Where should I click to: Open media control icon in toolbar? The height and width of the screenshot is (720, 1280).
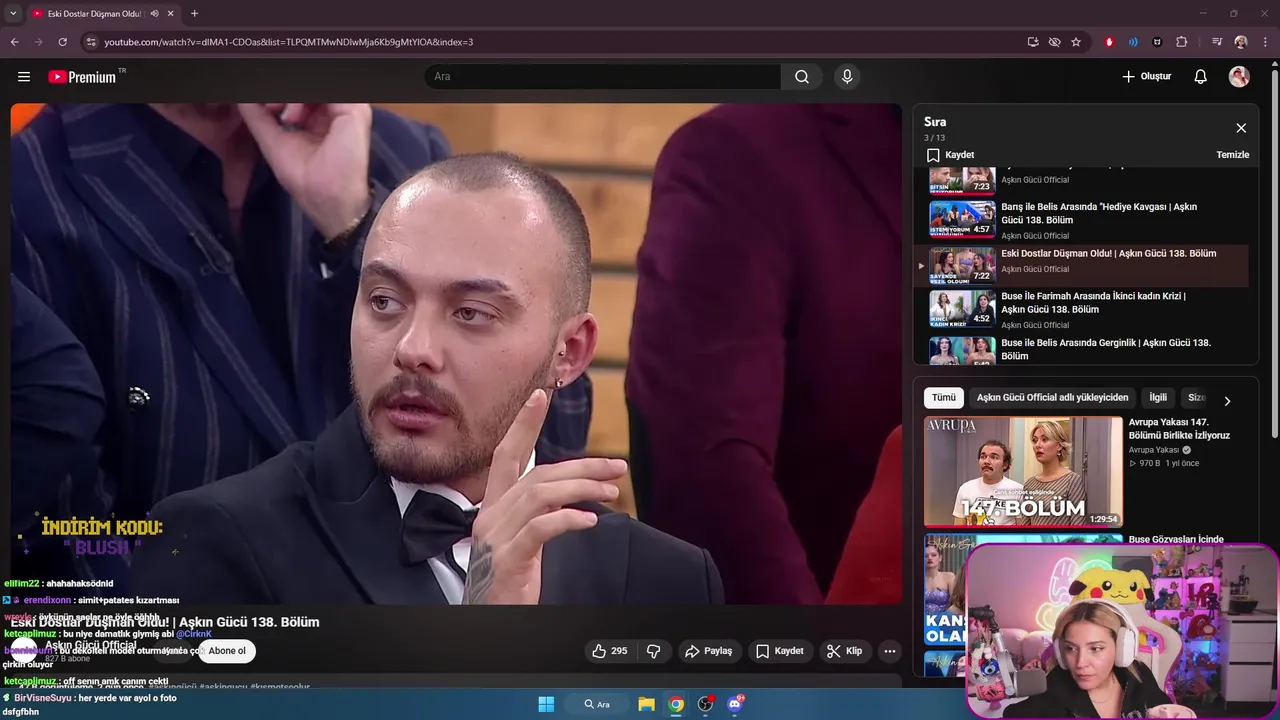1217,42
